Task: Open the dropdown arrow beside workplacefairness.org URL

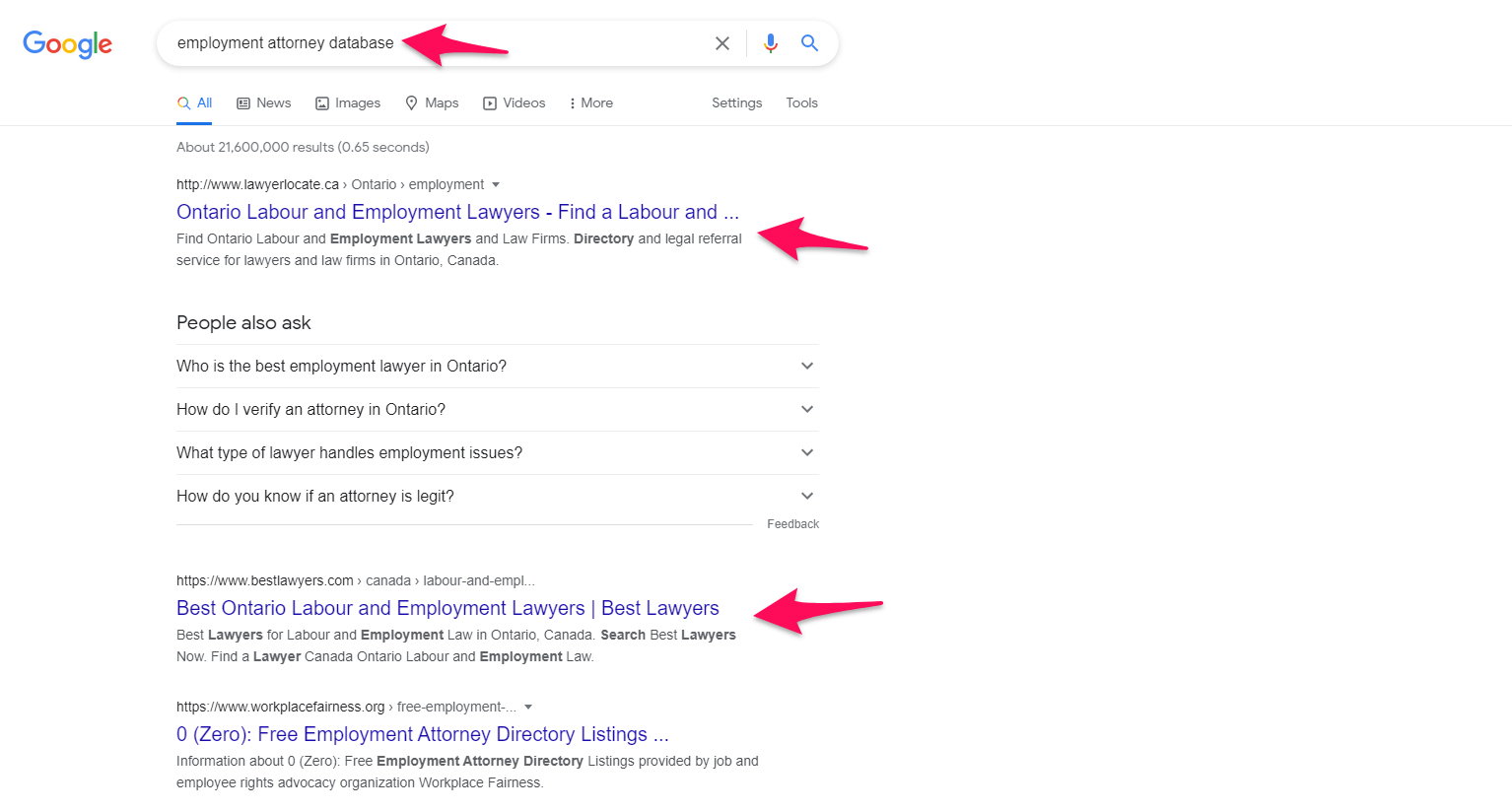Action: click(528, 707)
